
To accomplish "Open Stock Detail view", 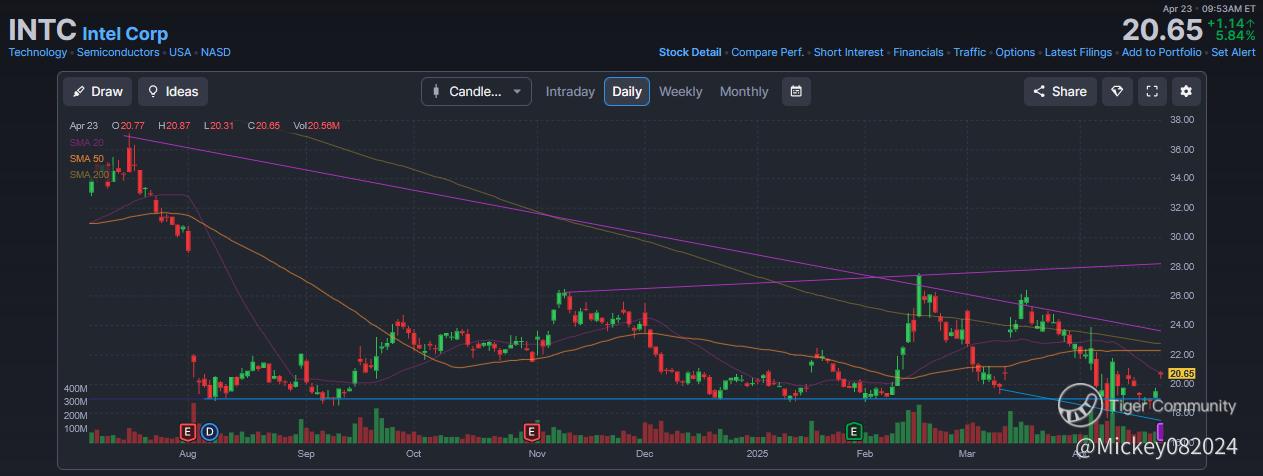I will tap(690, 52).
